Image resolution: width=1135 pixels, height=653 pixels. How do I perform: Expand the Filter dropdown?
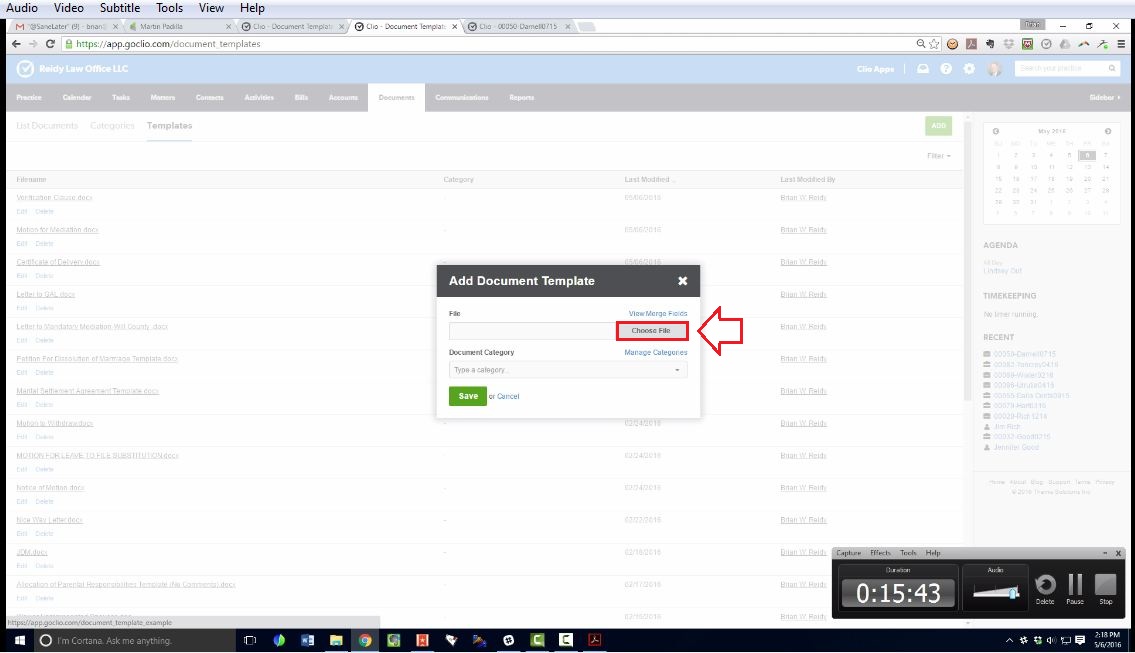point(939,156)
